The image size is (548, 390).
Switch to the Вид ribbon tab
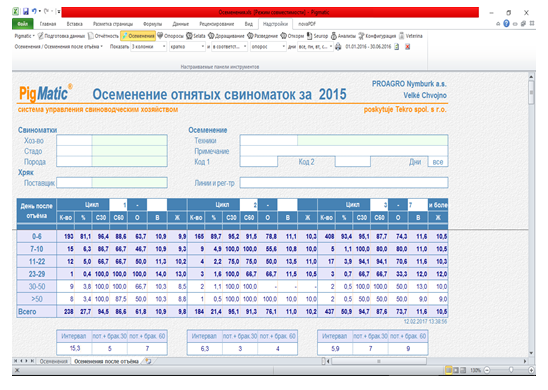(248, 24)
